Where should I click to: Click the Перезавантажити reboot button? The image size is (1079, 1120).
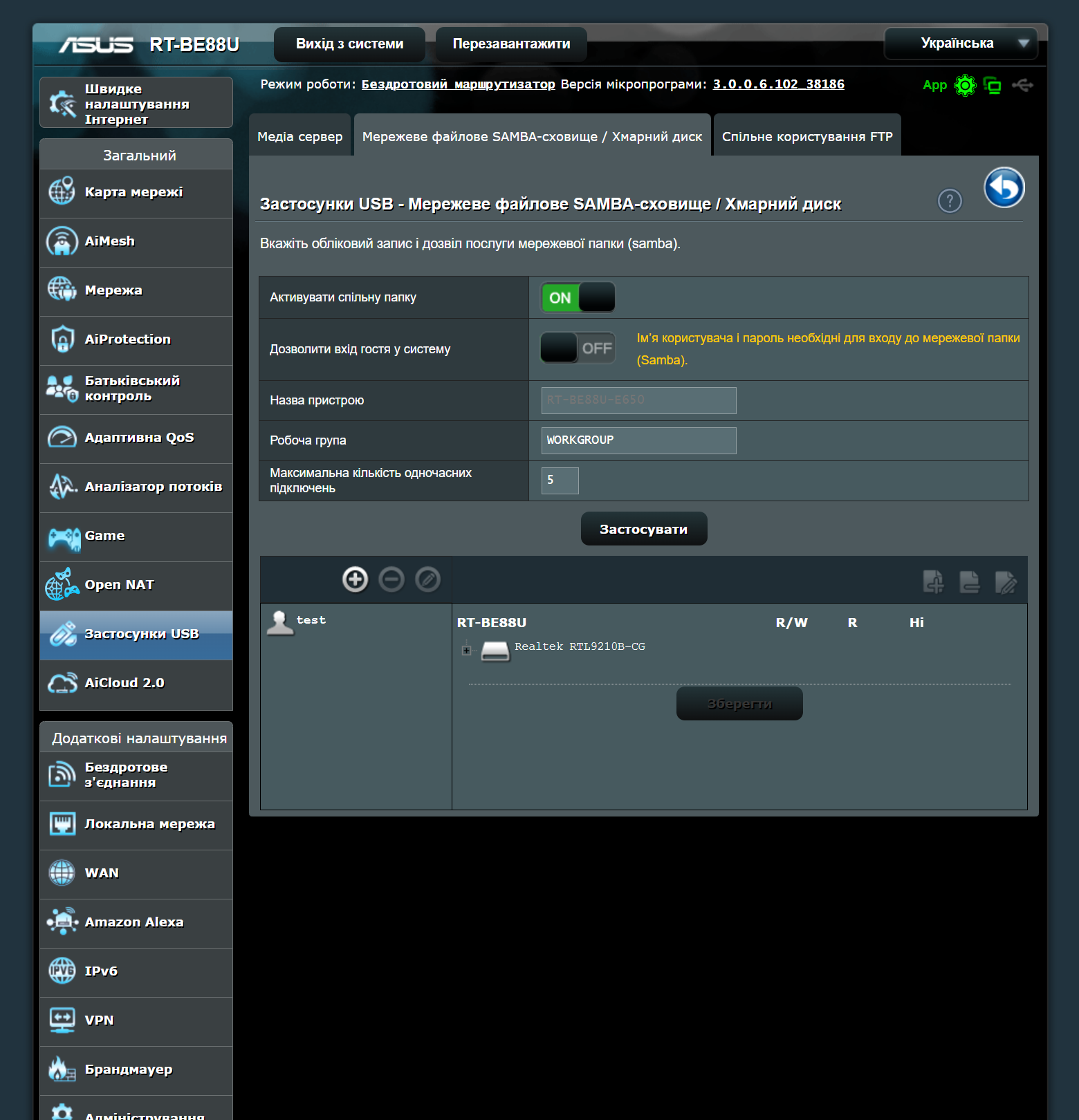point(512,44)
